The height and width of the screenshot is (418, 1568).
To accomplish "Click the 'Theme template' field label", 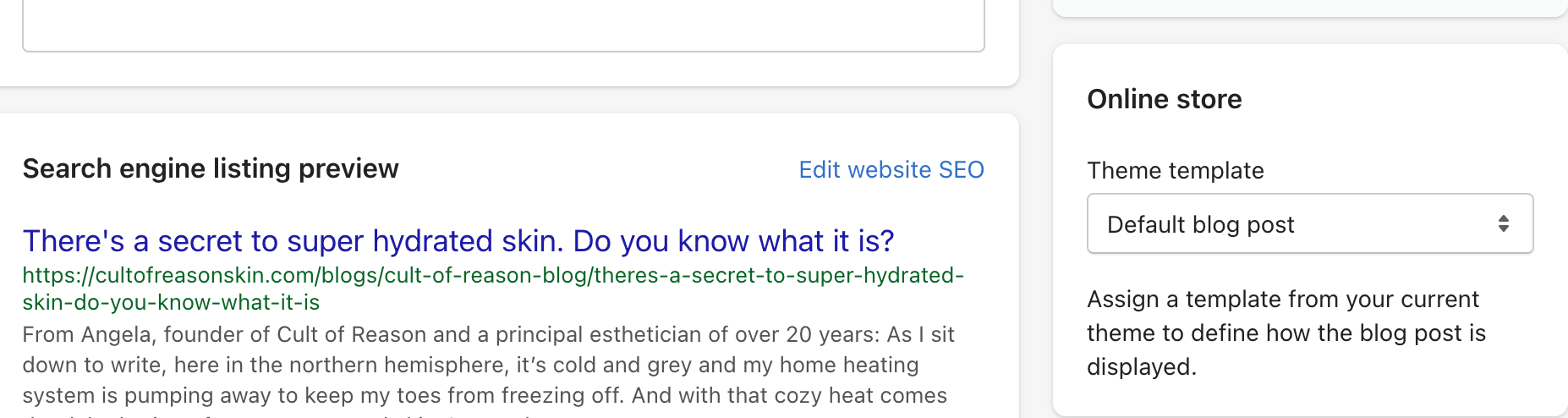I will [x=1175, y=171].
